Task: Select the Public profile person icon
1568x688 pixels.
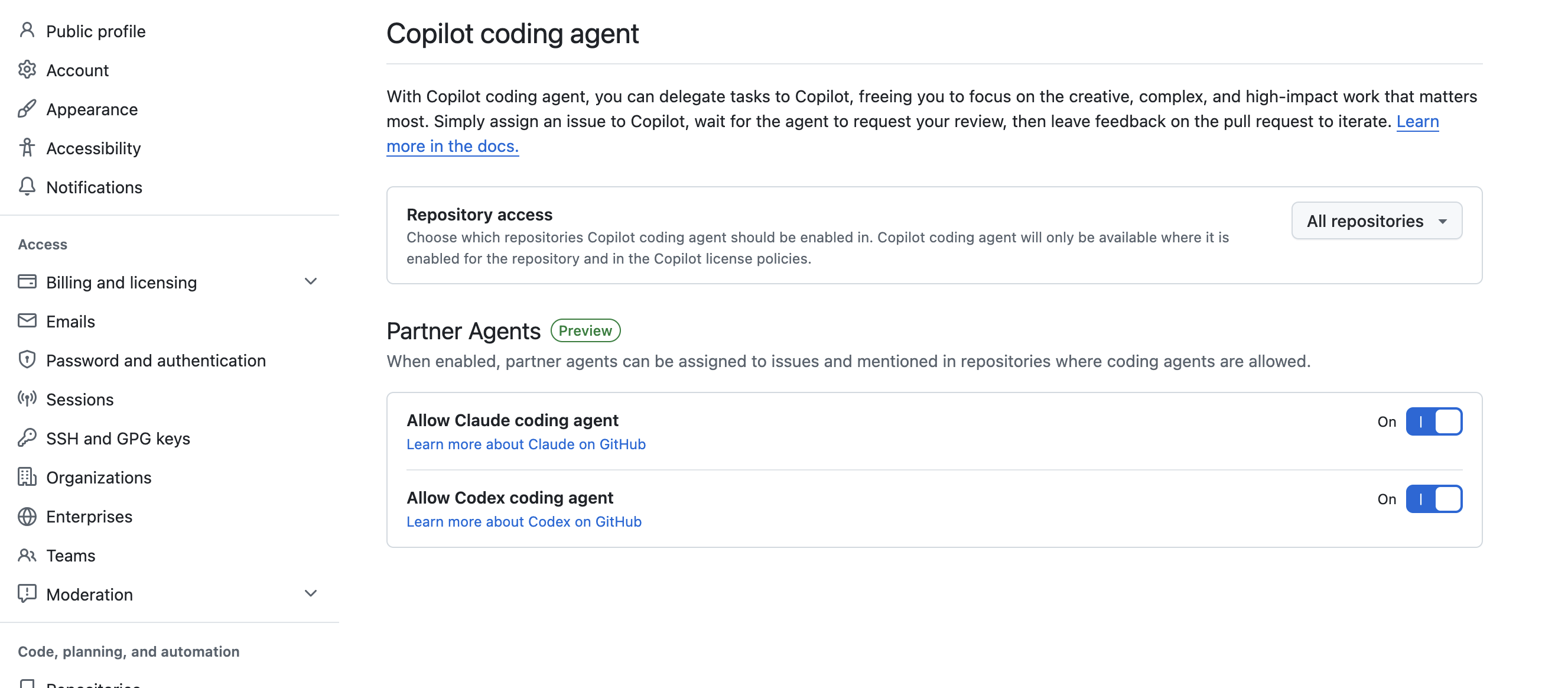Action: [27, 31]
